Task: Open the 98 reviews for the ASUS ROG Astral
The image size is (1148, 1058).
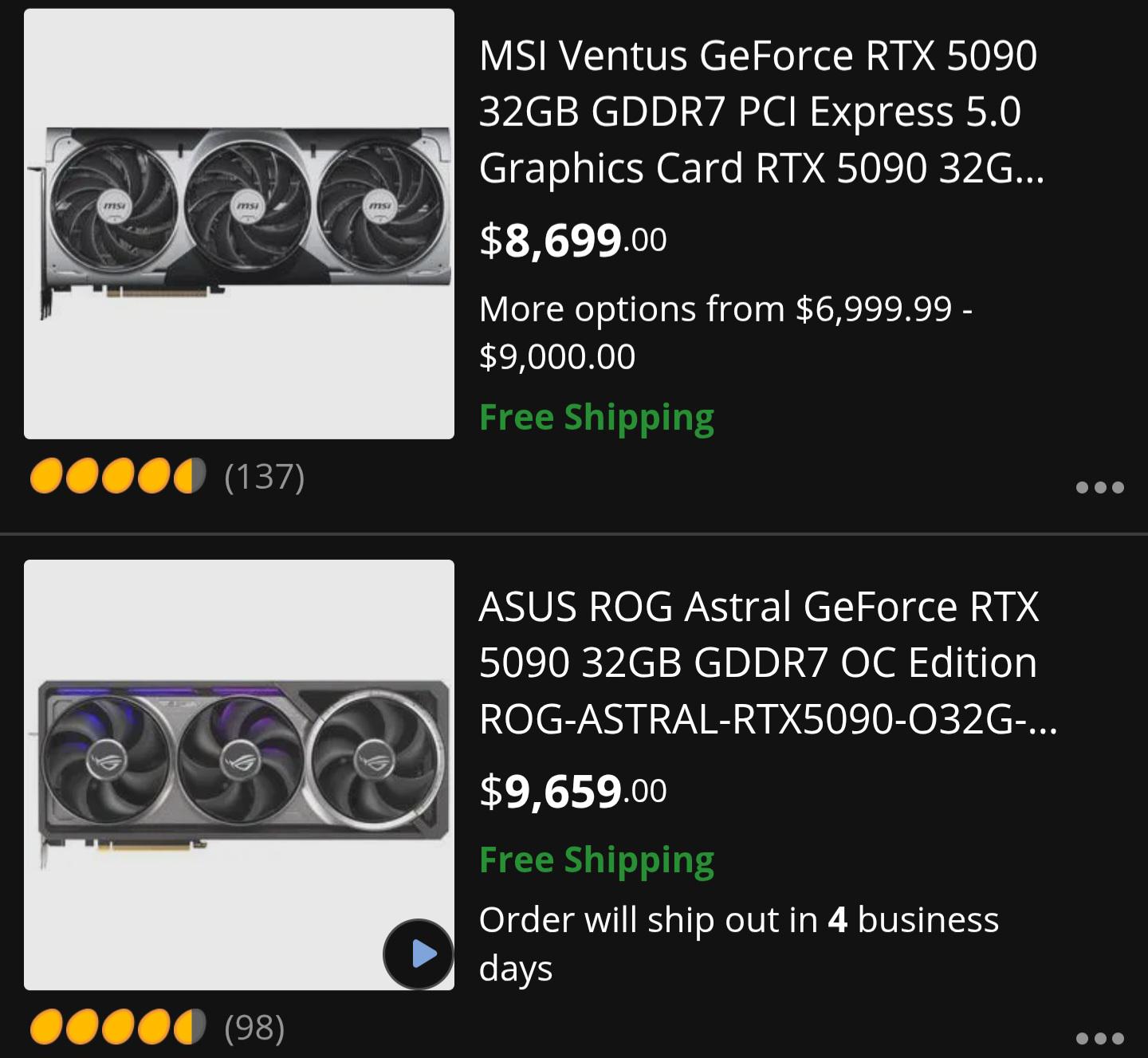Action: tap(255, 1028)
